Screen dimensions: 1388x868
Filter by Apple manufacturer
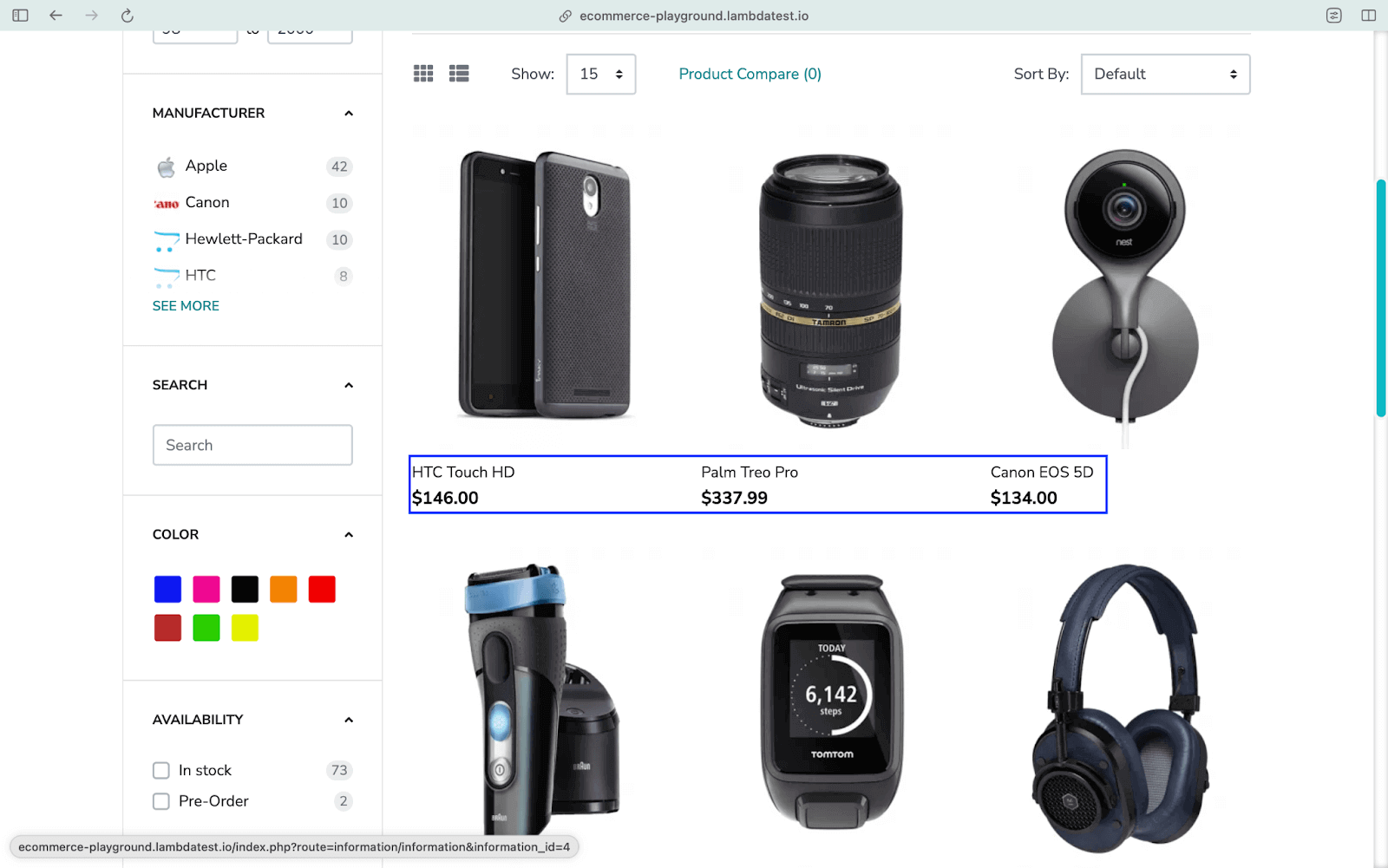(x=206, y=166)
